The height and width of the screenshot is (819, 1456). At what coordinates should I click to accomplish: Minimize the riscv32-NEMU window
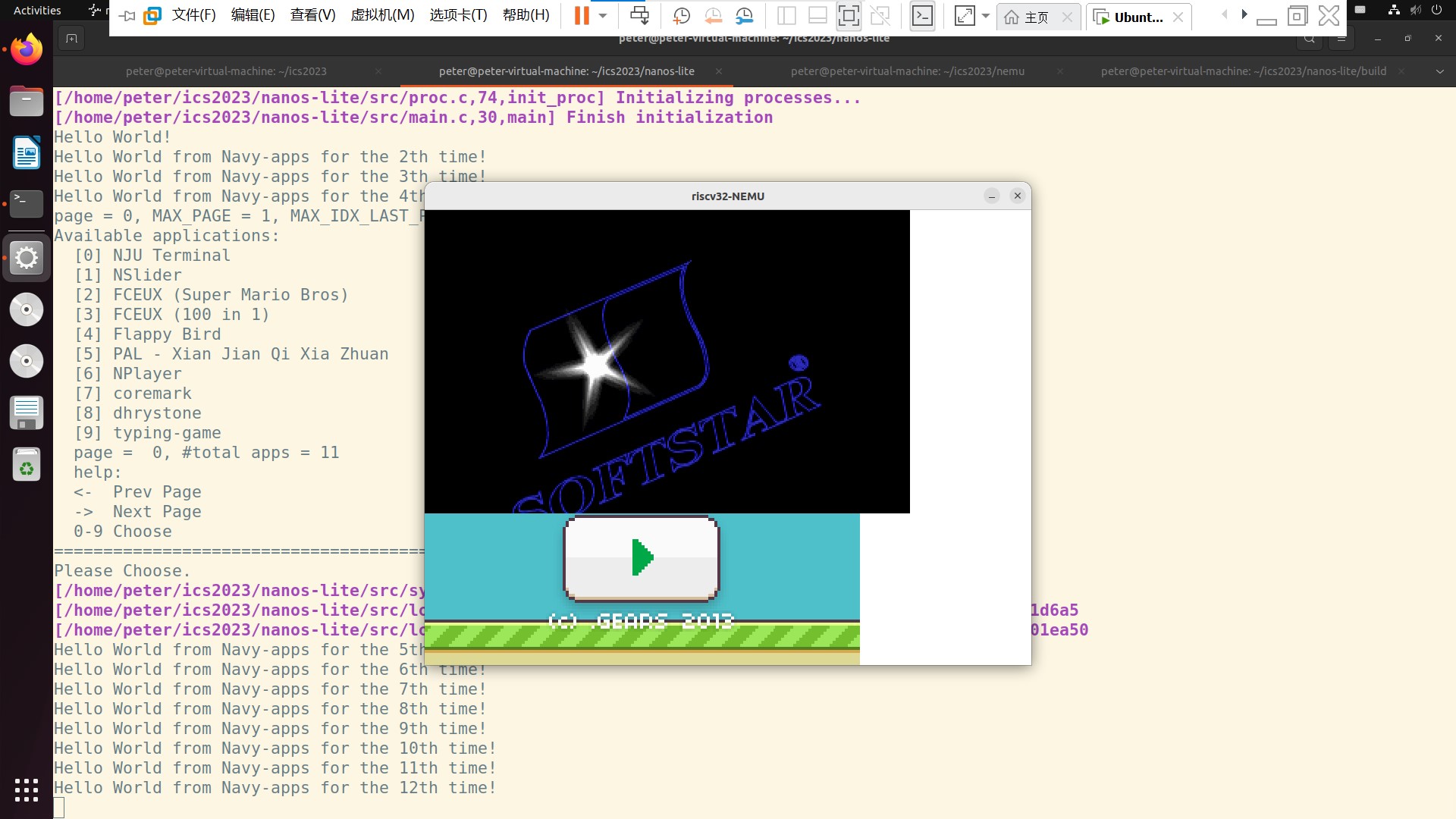[x=992, y=196]
